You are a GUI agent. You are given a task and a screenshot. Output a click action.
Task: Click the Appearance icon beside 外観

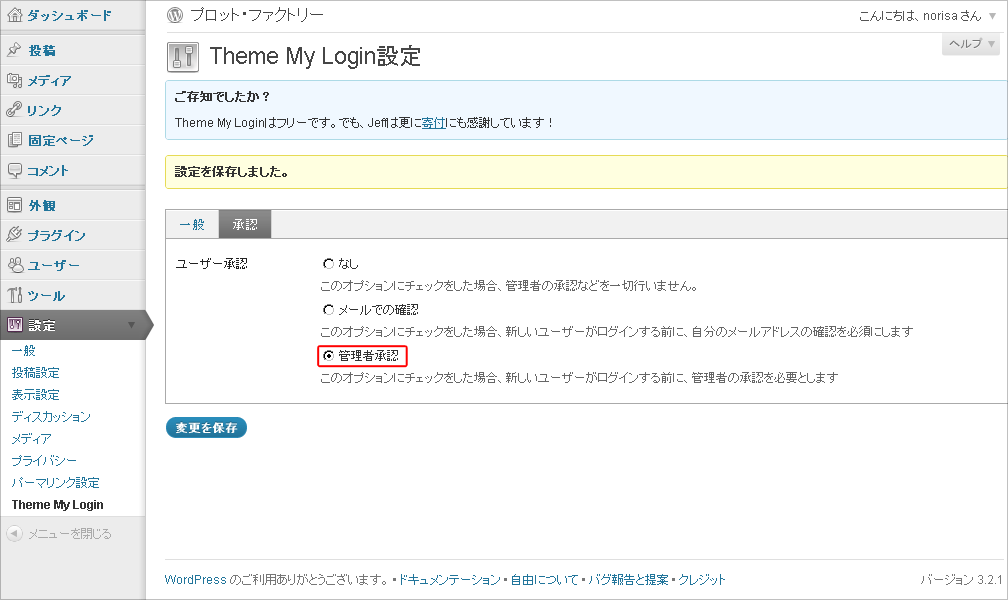[14, 205]
